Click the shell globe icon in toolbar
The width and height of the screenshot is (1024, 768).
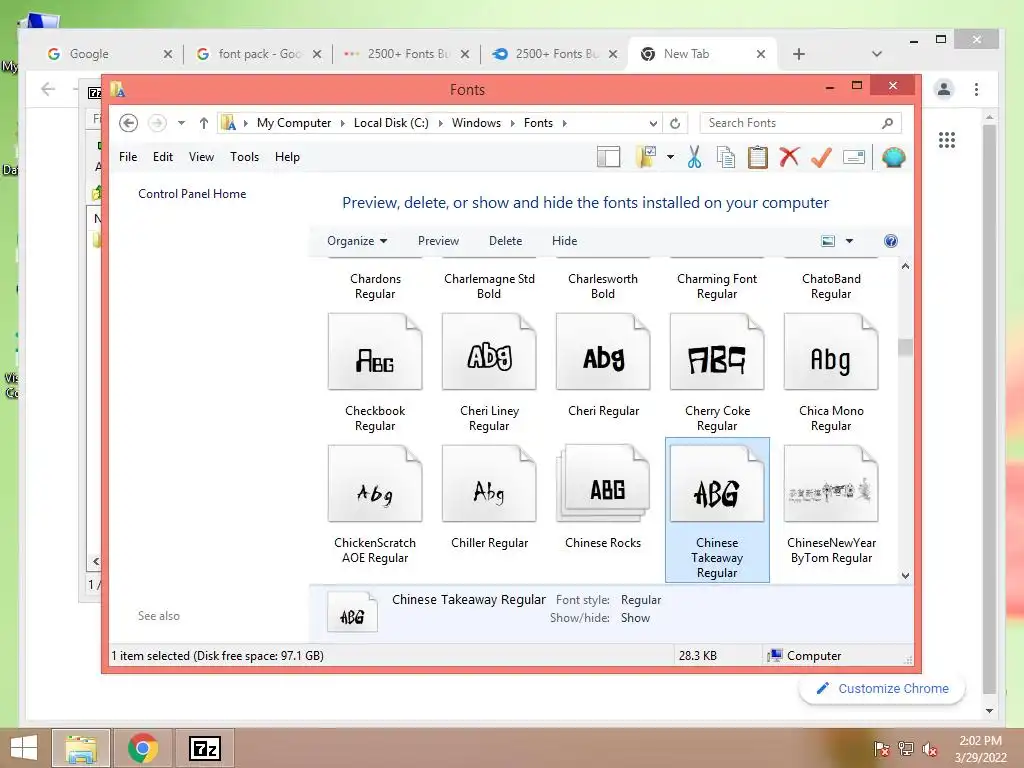coord(893,157)
